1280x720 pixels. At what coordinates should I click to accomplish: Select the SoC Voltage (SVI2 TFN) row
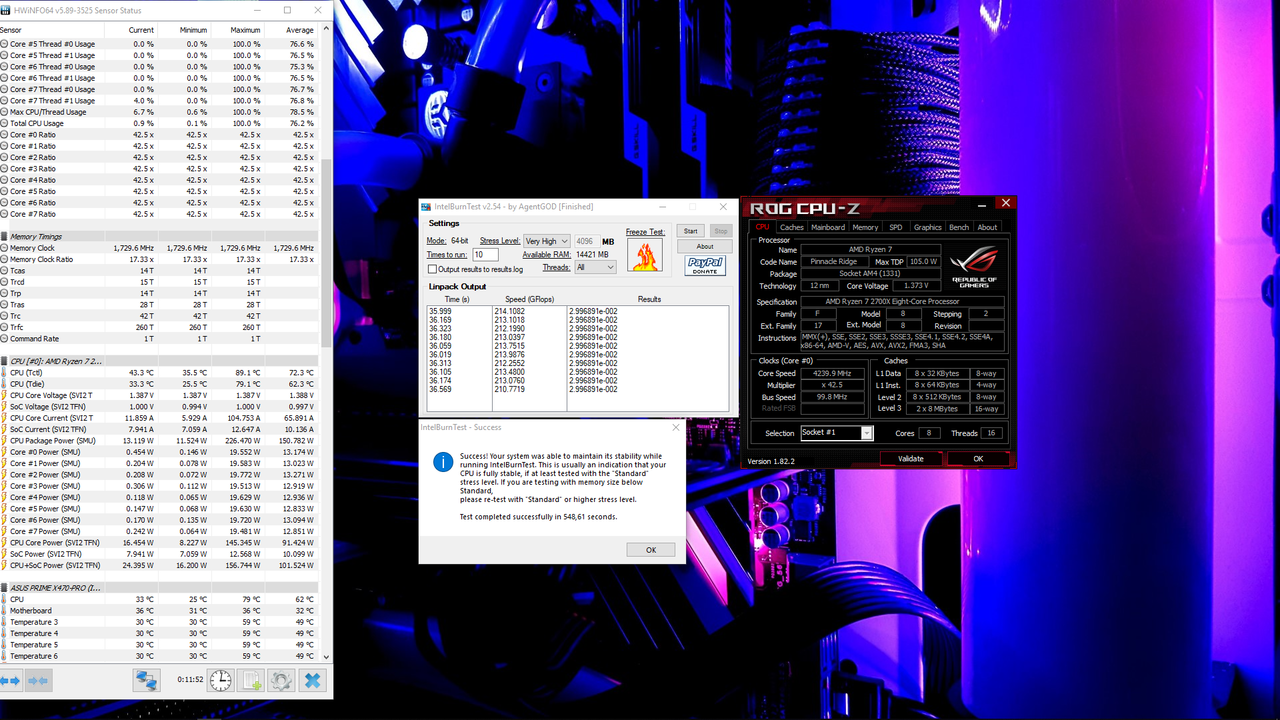[x=159, y=406]
